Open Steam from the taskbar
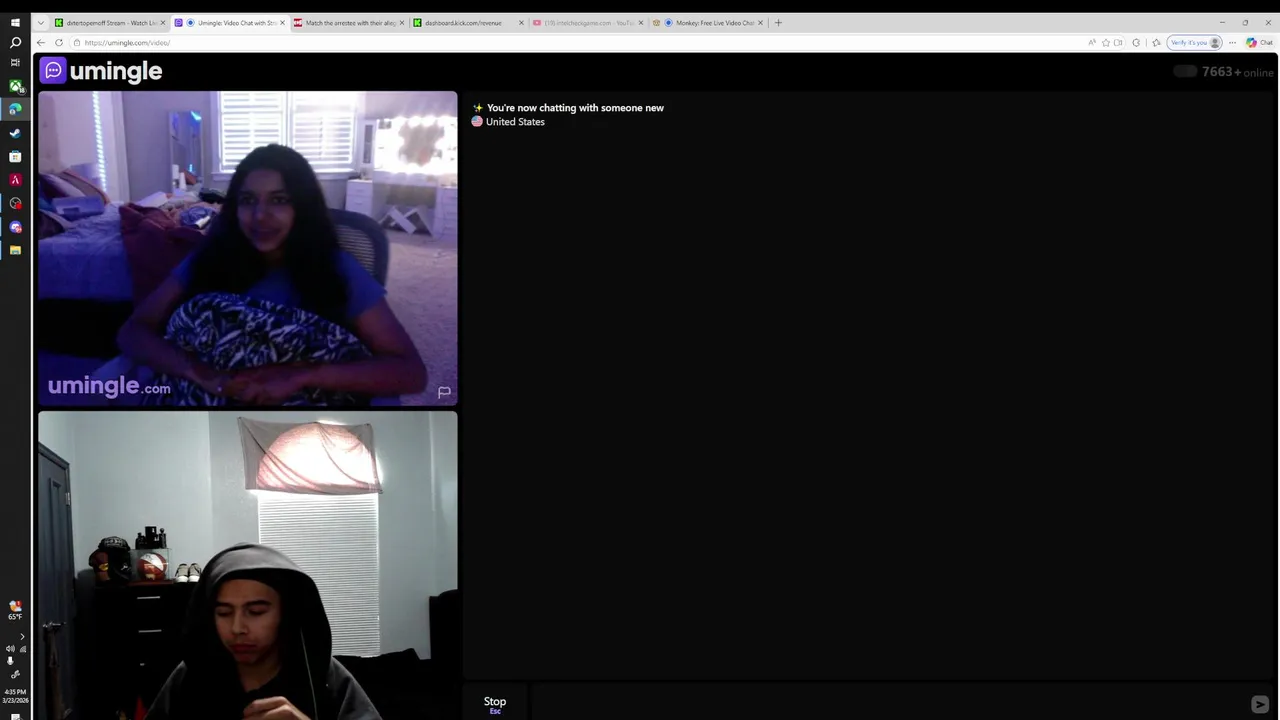Image resolution: width=1280 pixels, height=720 pixels. coord(15,133)
